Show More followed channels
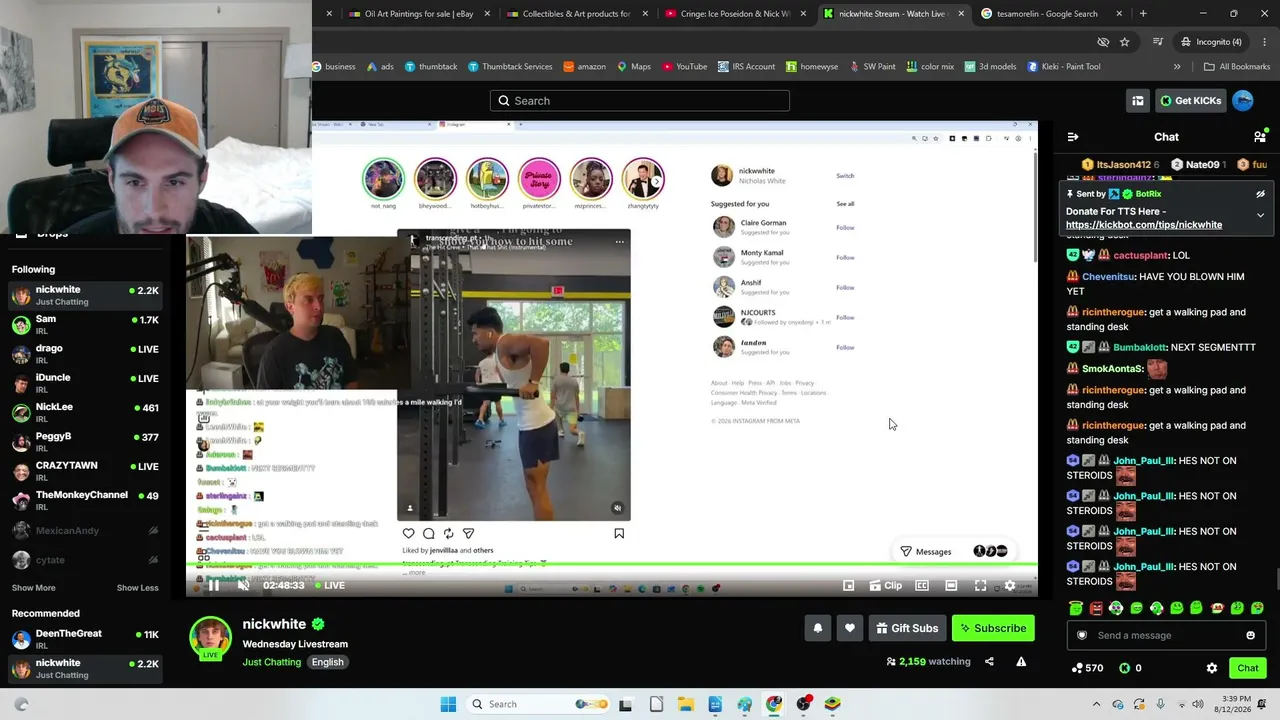 tap(34, 588)
